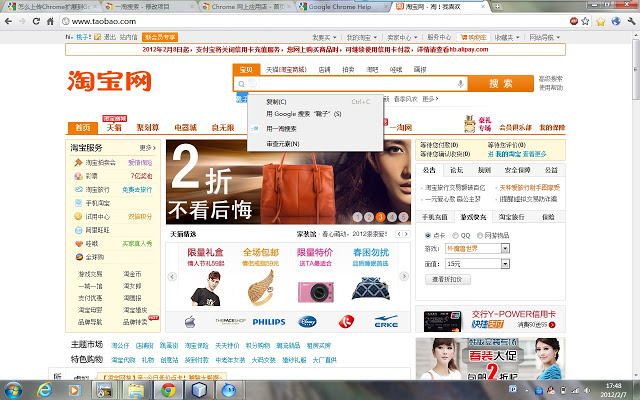Jump to banner slide 5
The width and height of the screenshot is (640, 400).
[x=403, y=217]
